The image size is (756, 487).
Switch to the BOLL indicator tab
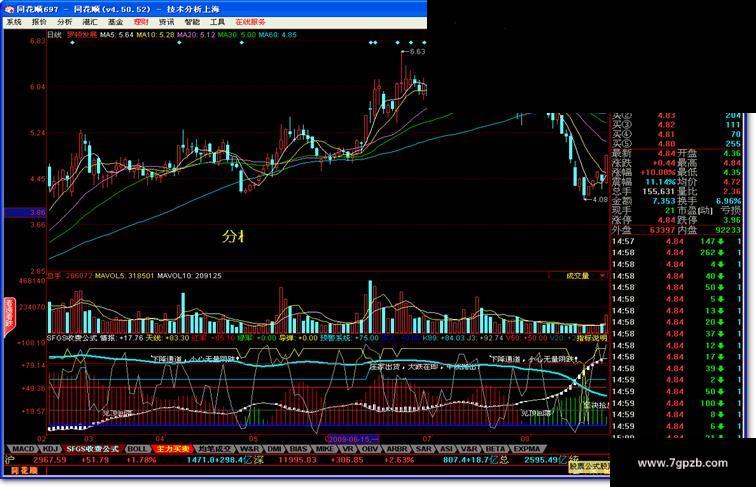click(137, 449)
